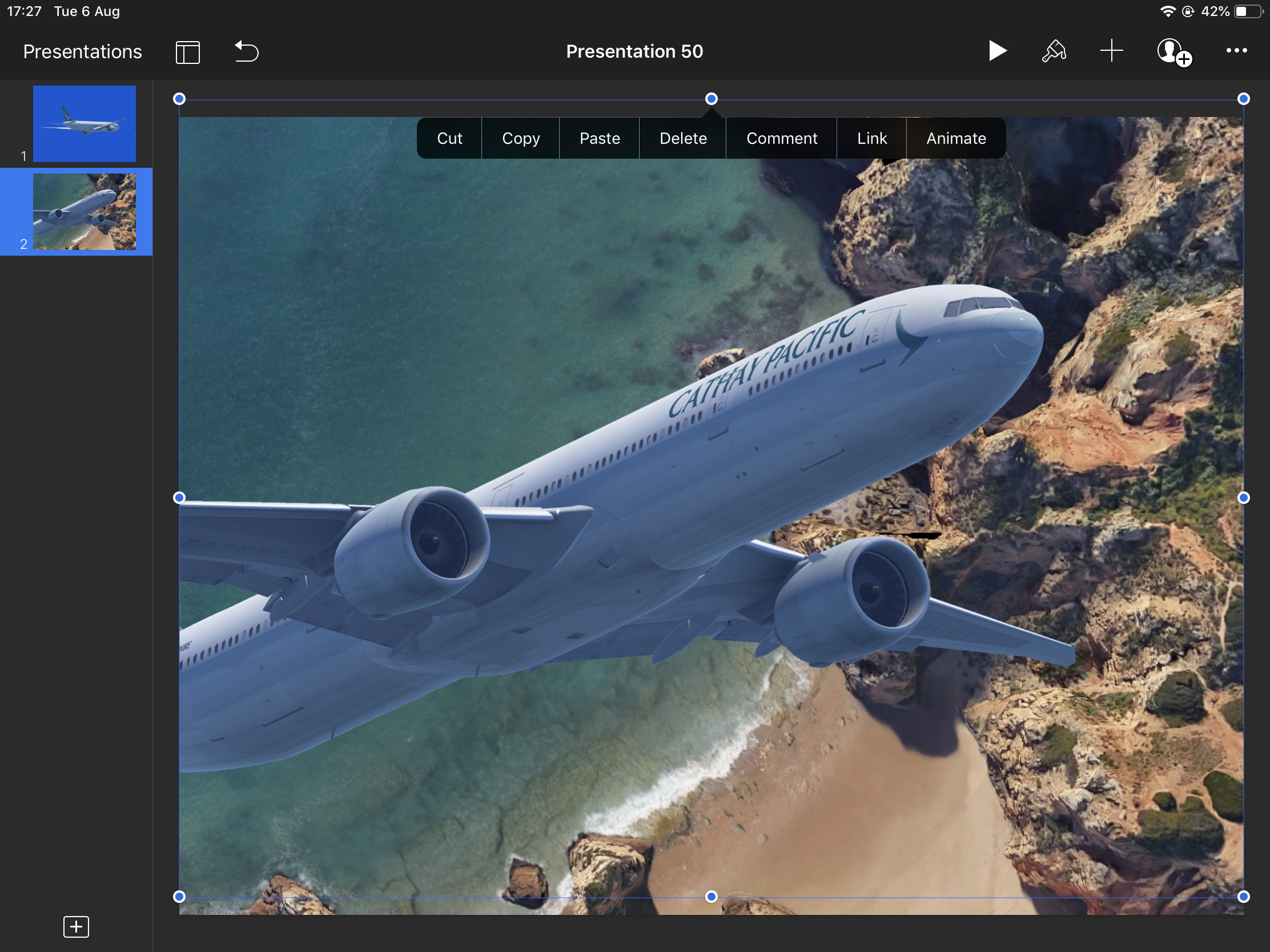The width and height of the screenshot is (1270, 952).
Task: Add a Comment to the image
Action: (781, 138)
